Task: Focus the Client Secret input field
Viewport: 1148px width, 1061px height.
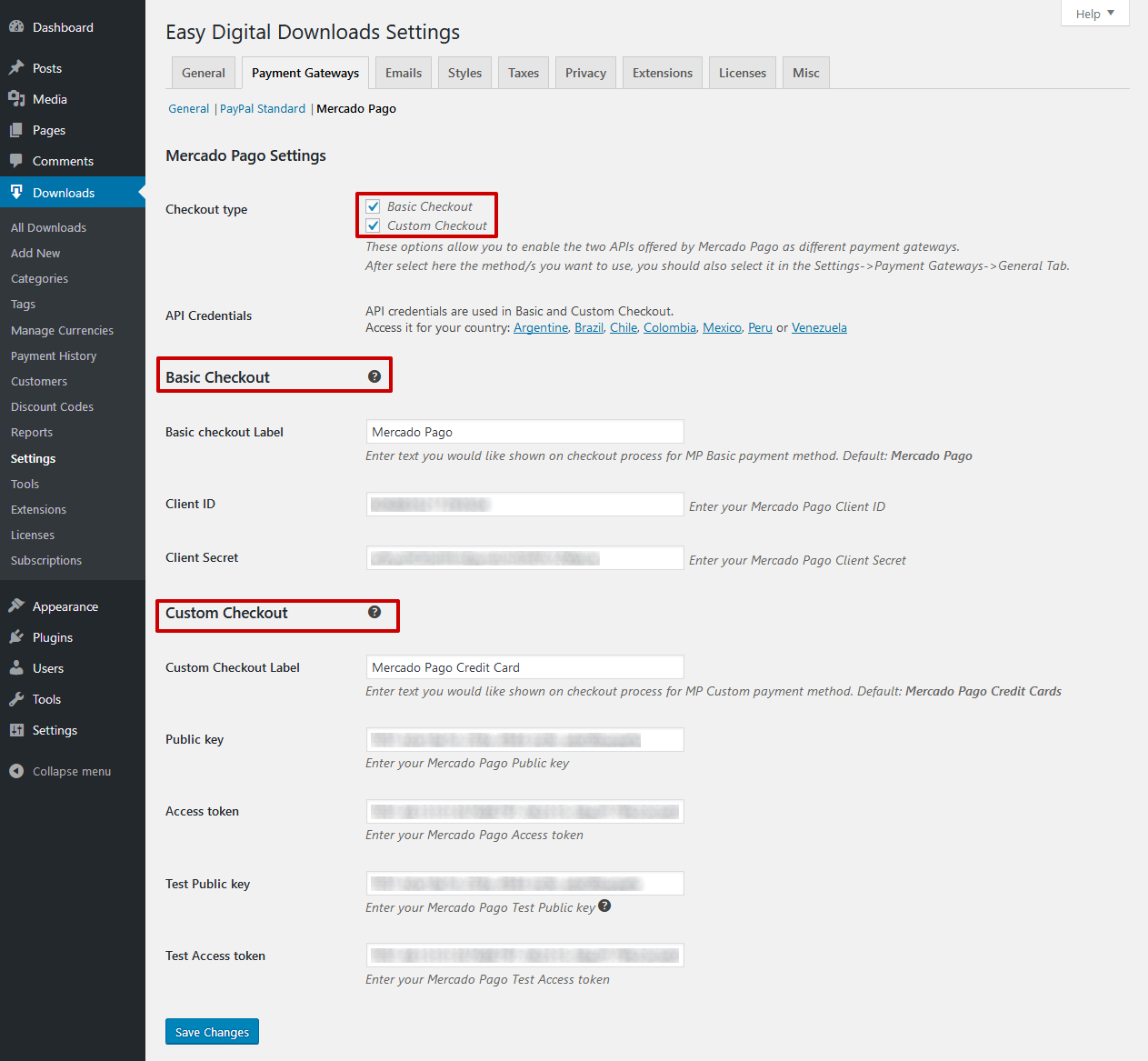Action: (x=524, y=557)
